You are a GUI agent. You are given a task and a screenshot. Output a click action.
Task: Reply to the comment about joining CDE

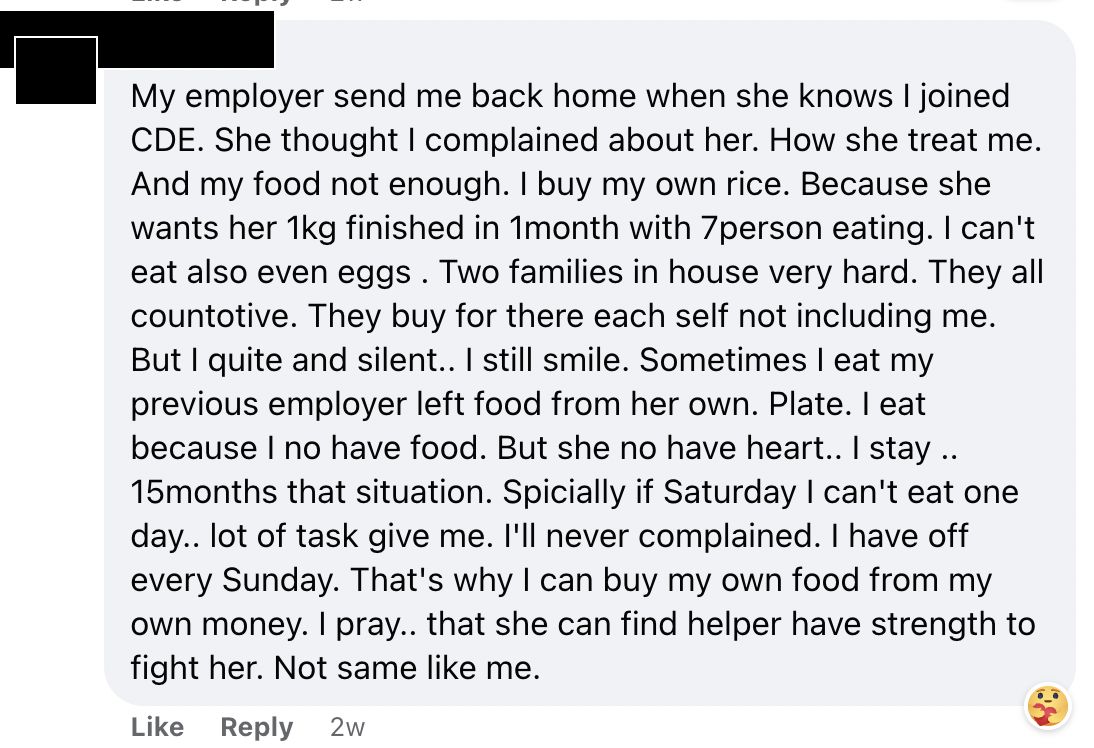[x=257, y=728]
